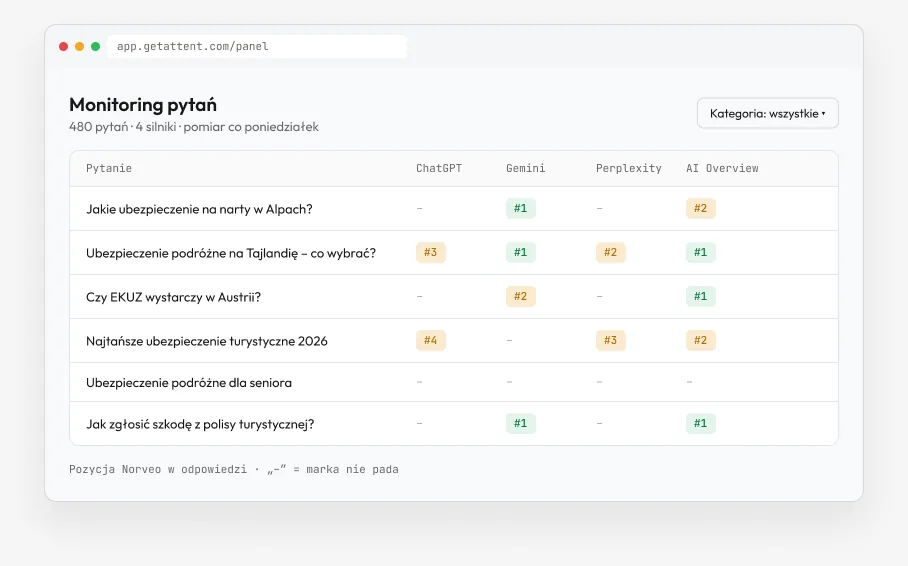
Task: Click the yellow minimize window dot
Action: pos(79,46)
